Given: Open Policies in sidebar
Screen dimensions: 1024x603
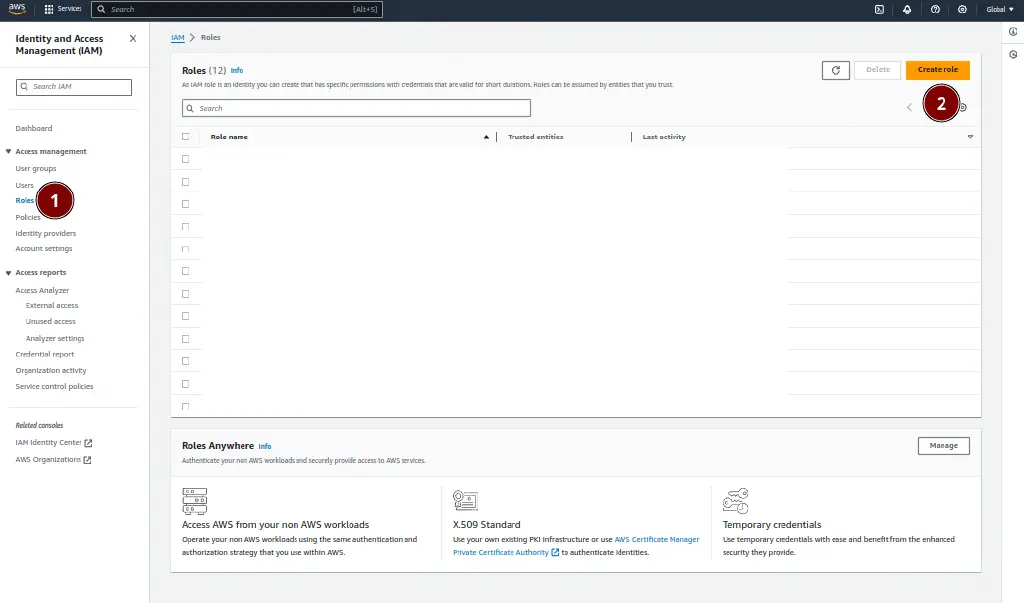Looking at the screenshot, I should click(28, 217).
